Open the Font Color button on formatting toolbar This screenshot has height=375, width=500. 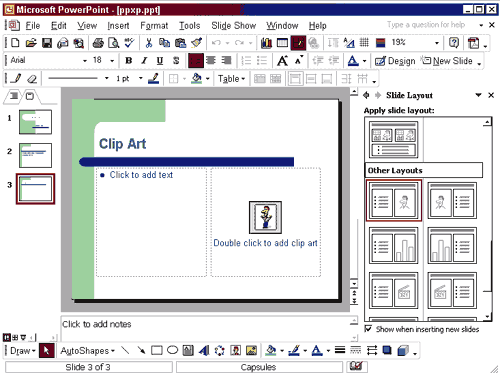pos(353,61)
